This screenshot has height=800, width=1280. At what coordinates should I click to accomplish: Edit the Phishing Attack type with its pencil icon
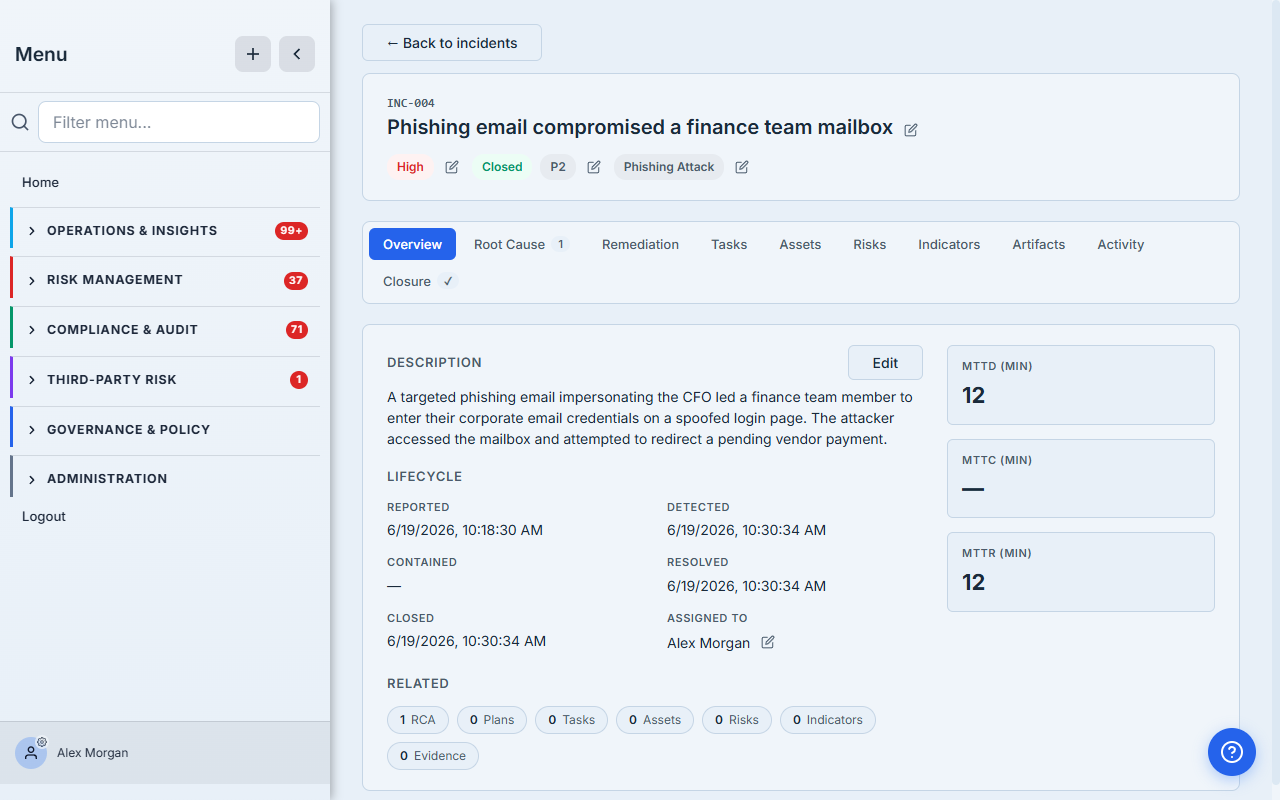click(742, 167)
